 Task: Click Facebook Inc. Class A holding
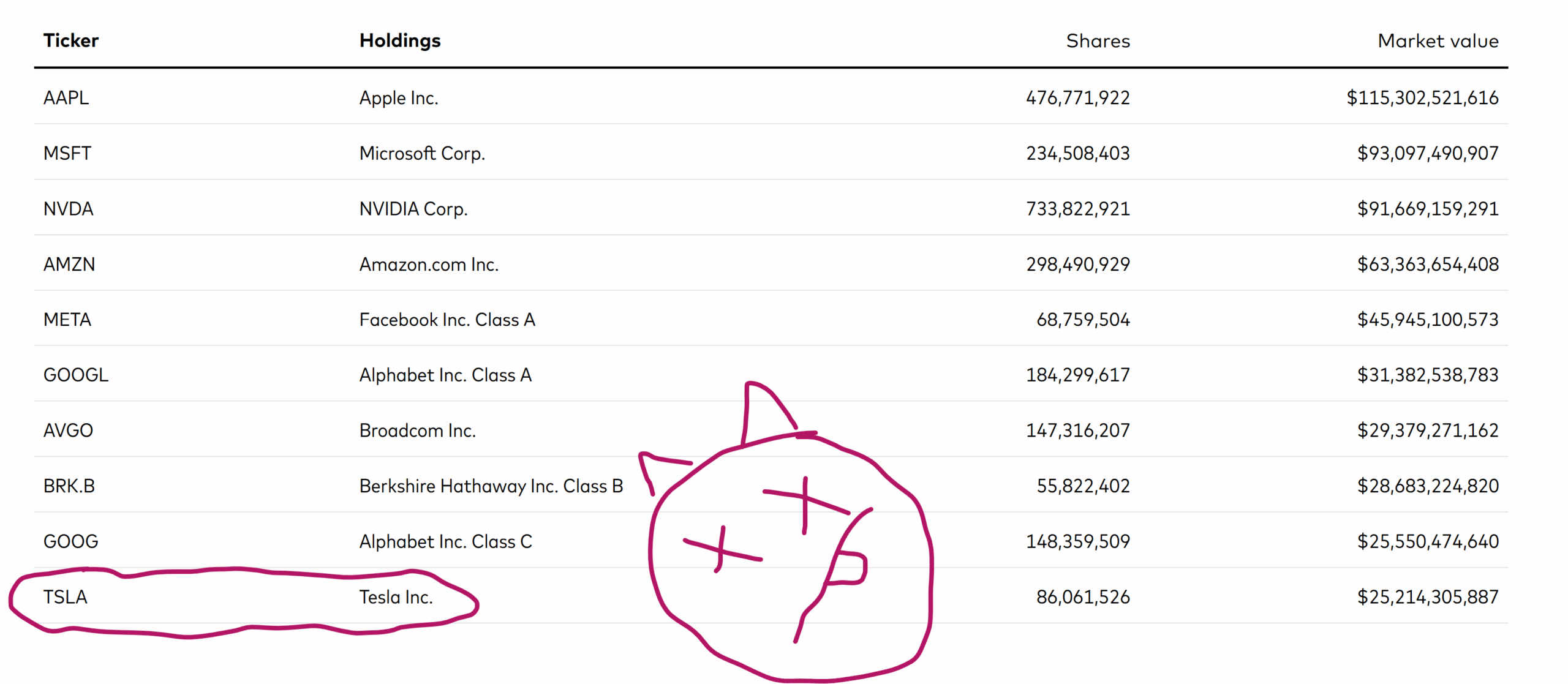(x=447, y=320)
